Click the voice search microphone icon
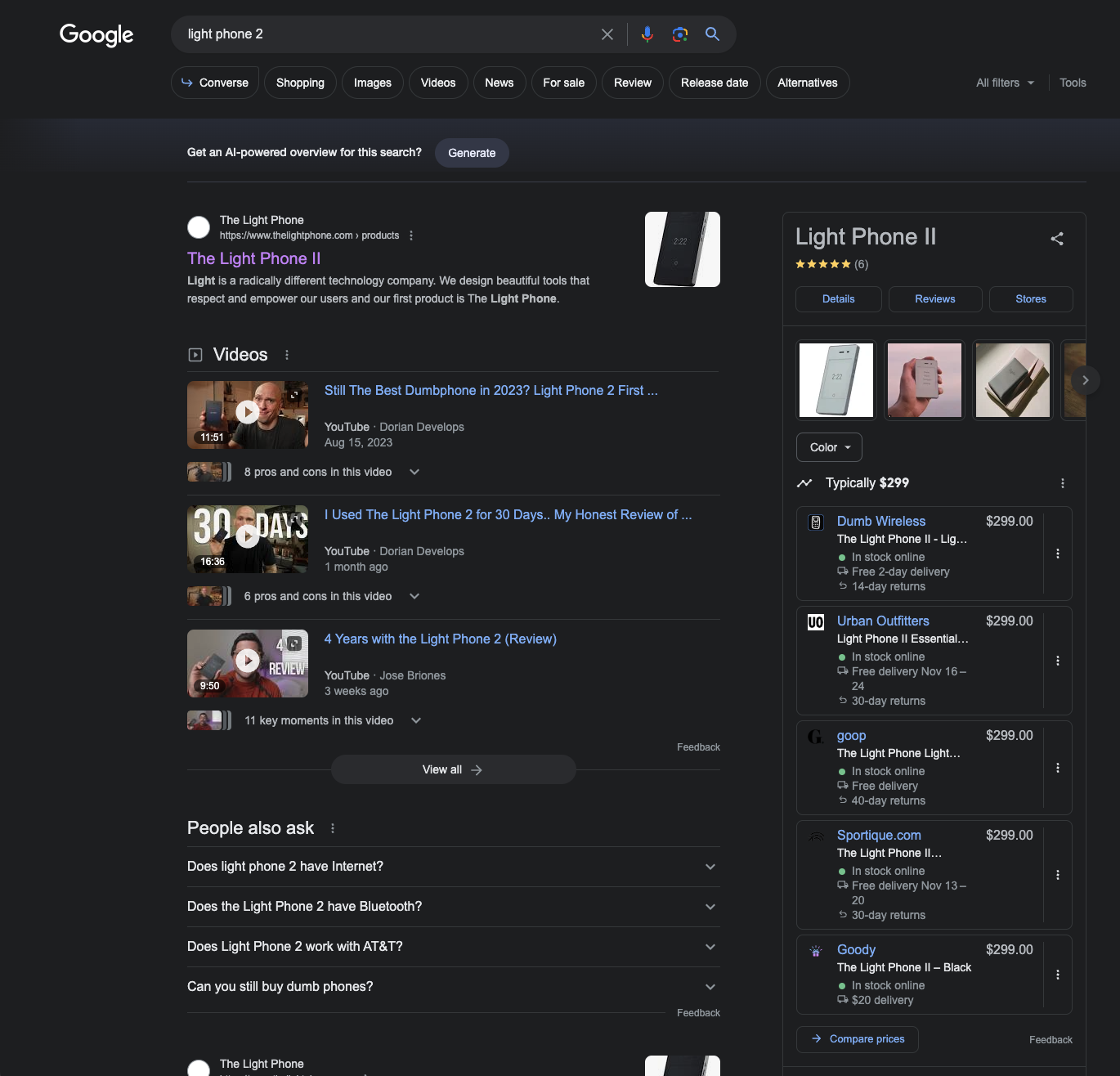The width and height of the screenshot is (1120, 1076). (x=647, y=34)
